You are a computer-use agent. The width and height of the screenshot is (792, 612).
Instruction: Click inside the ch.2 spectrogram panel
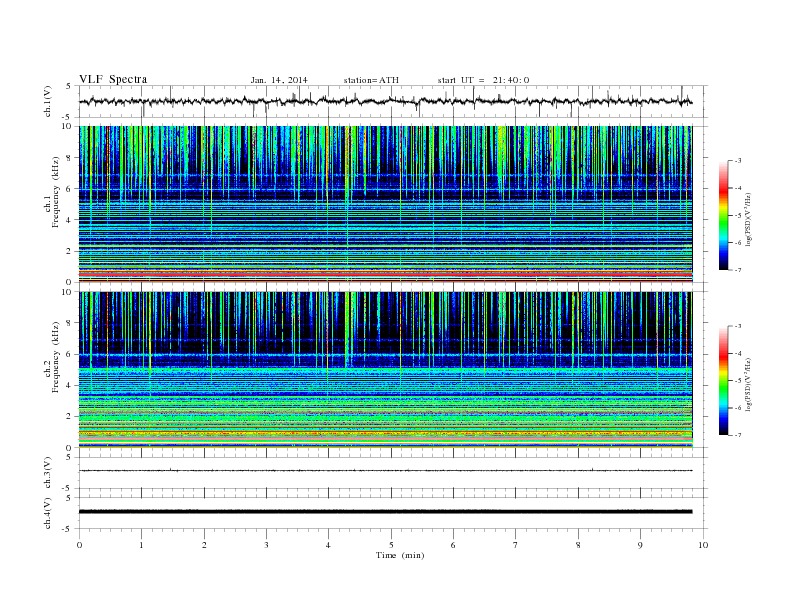(385, 370)
